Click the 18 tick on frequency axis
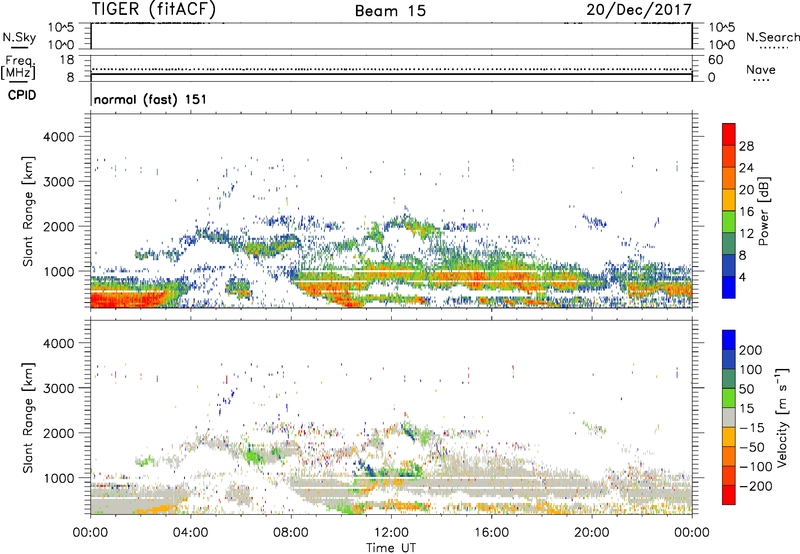Image resolution: width=800 pixels, height=554 pixels. tap(67, 60)
